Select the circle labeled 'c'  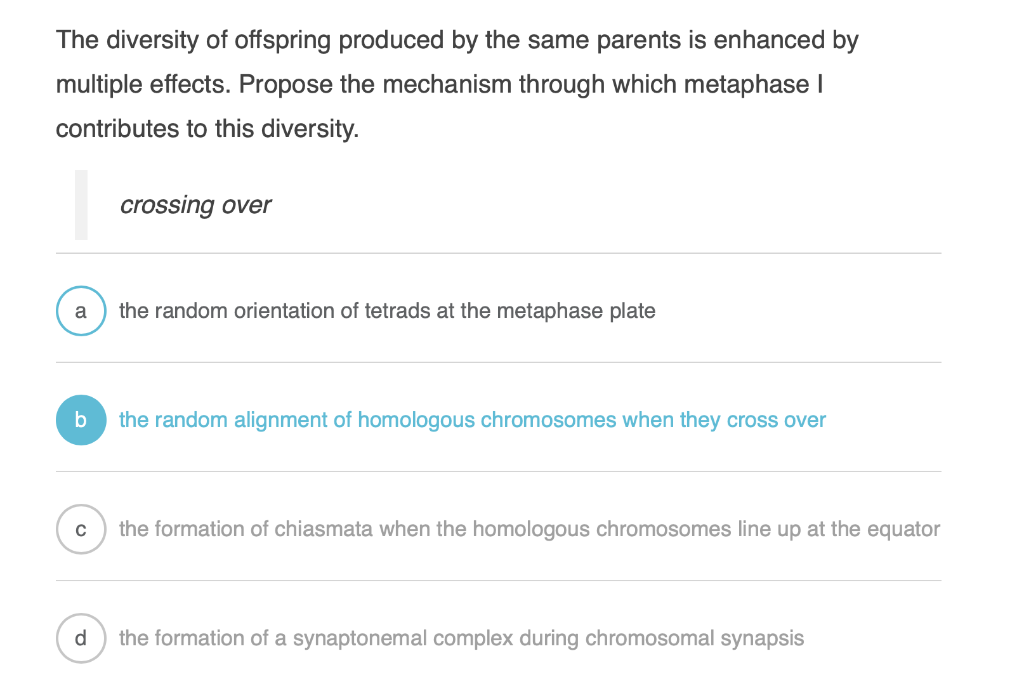(x=81, y=529)
